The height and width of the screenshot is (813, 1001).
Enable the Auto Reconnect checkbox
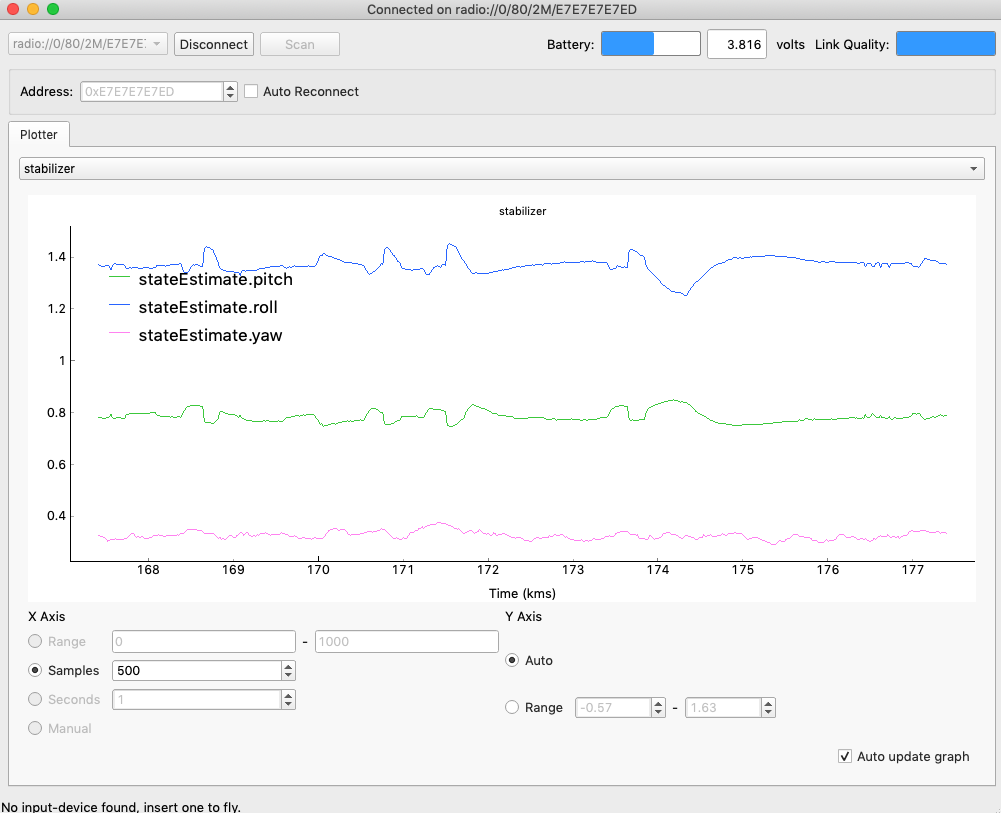pos(252,92)
